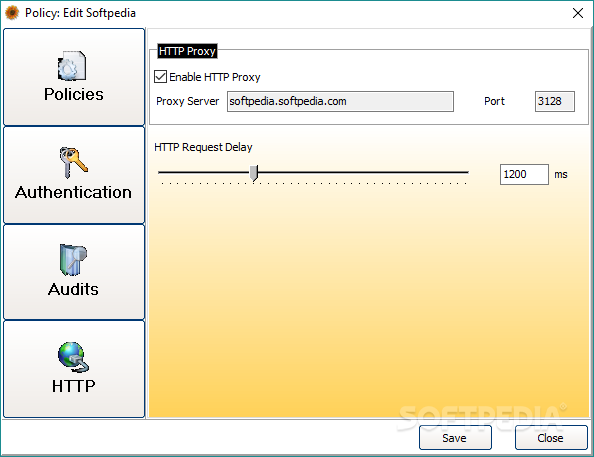Click the ms unit label
This screenshot has width=594, height=457.
tap(561, 174)
